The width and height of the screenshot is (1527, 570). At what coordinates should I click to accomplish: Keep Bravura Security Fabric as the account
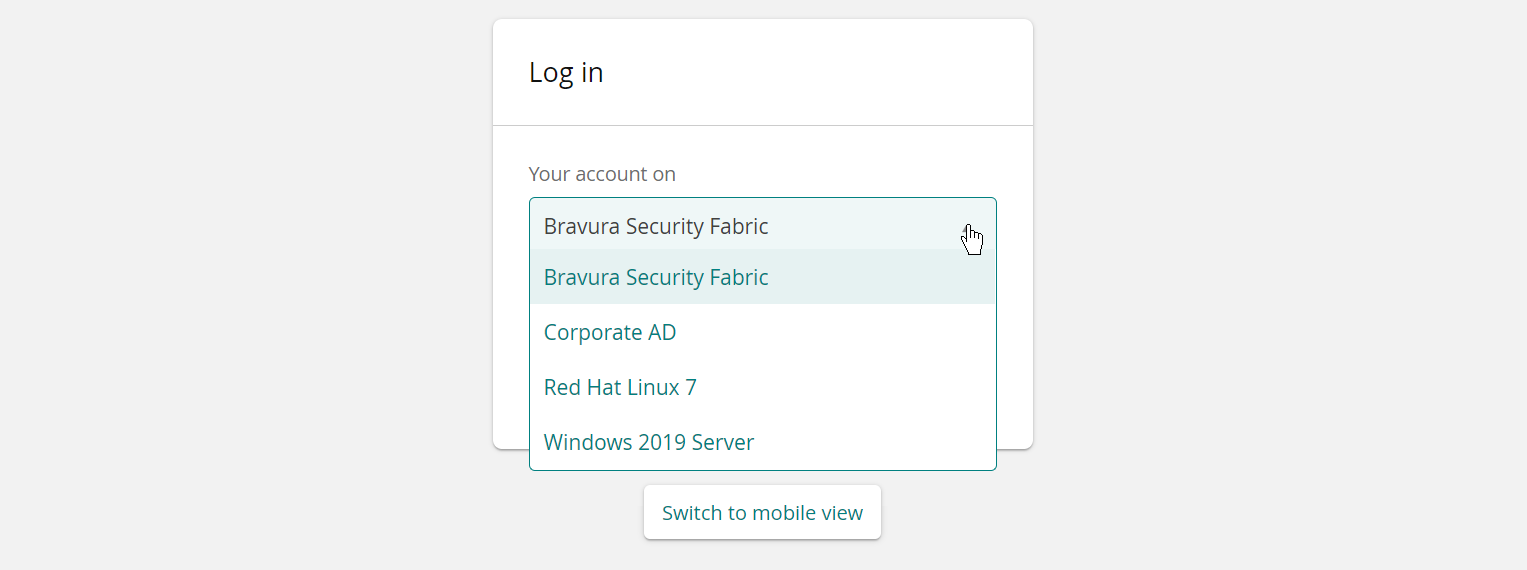[x=656, y=277]
